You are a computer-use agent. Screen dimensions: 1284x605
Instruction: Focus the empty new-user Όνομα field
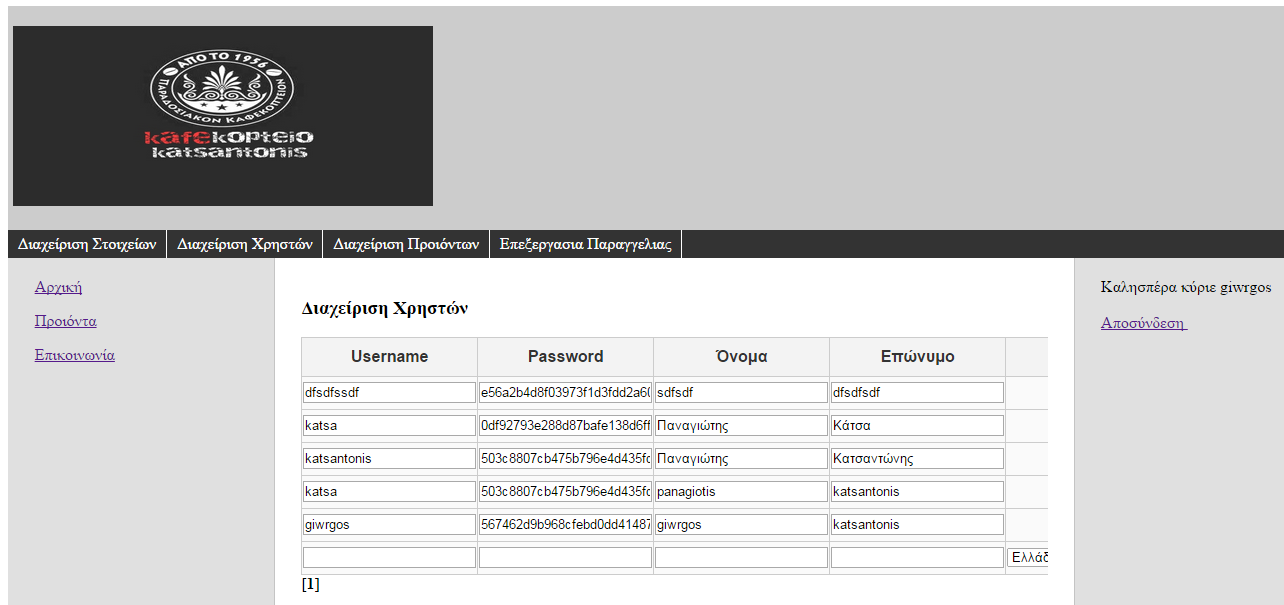741,558
